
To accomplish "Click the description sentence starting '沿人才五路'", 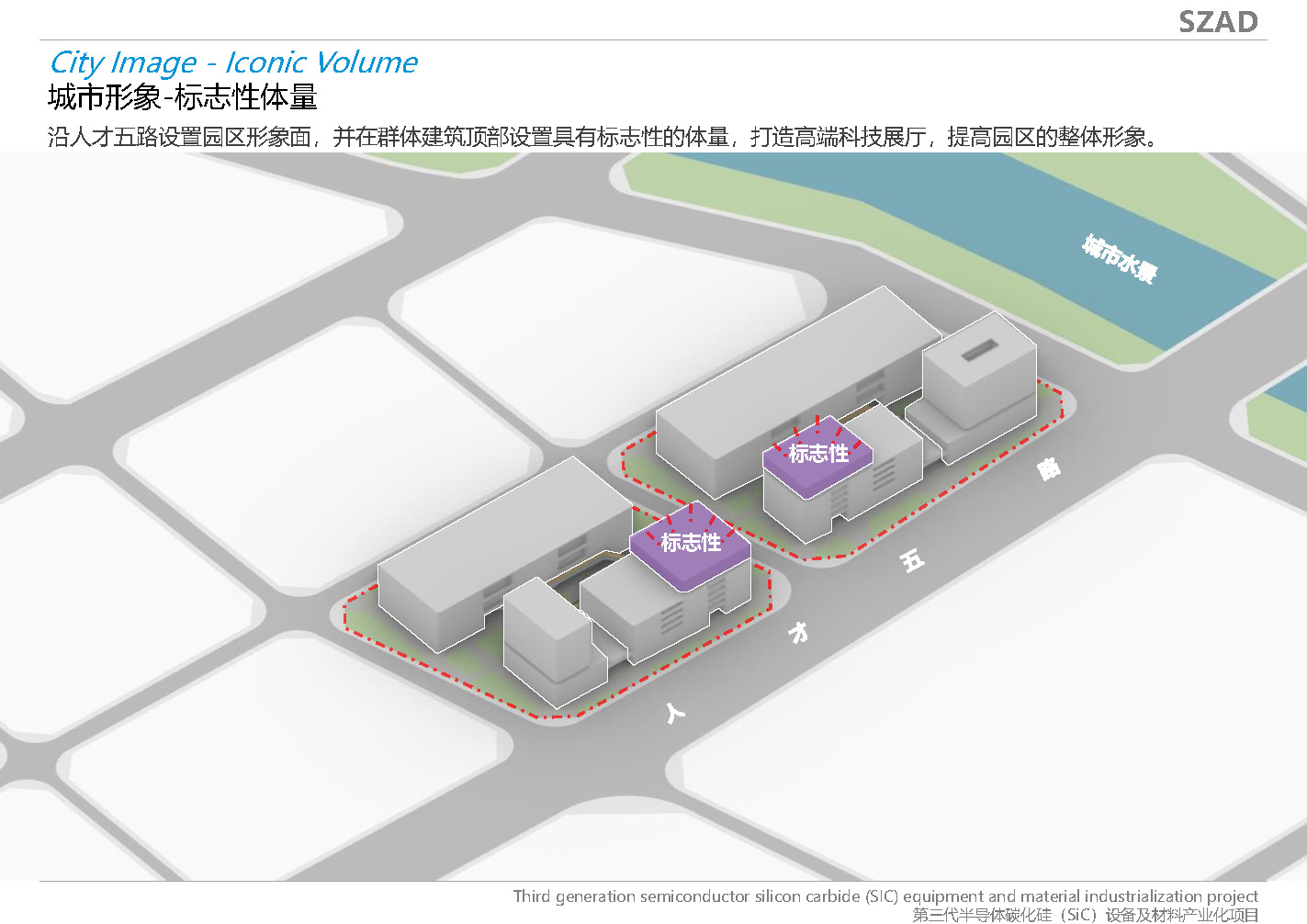I will click(603, 137).
